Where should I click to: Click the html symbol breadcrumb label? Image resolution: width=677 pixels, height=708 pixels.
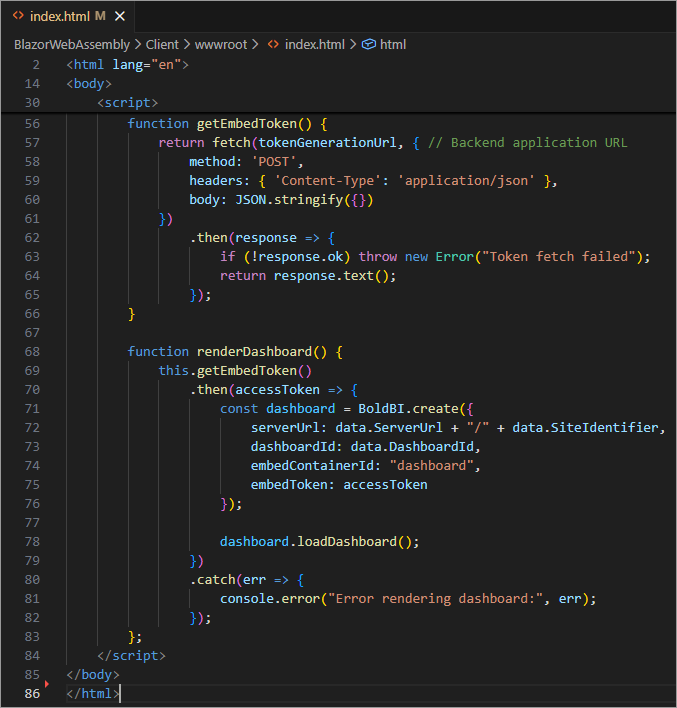pos(393,44)
